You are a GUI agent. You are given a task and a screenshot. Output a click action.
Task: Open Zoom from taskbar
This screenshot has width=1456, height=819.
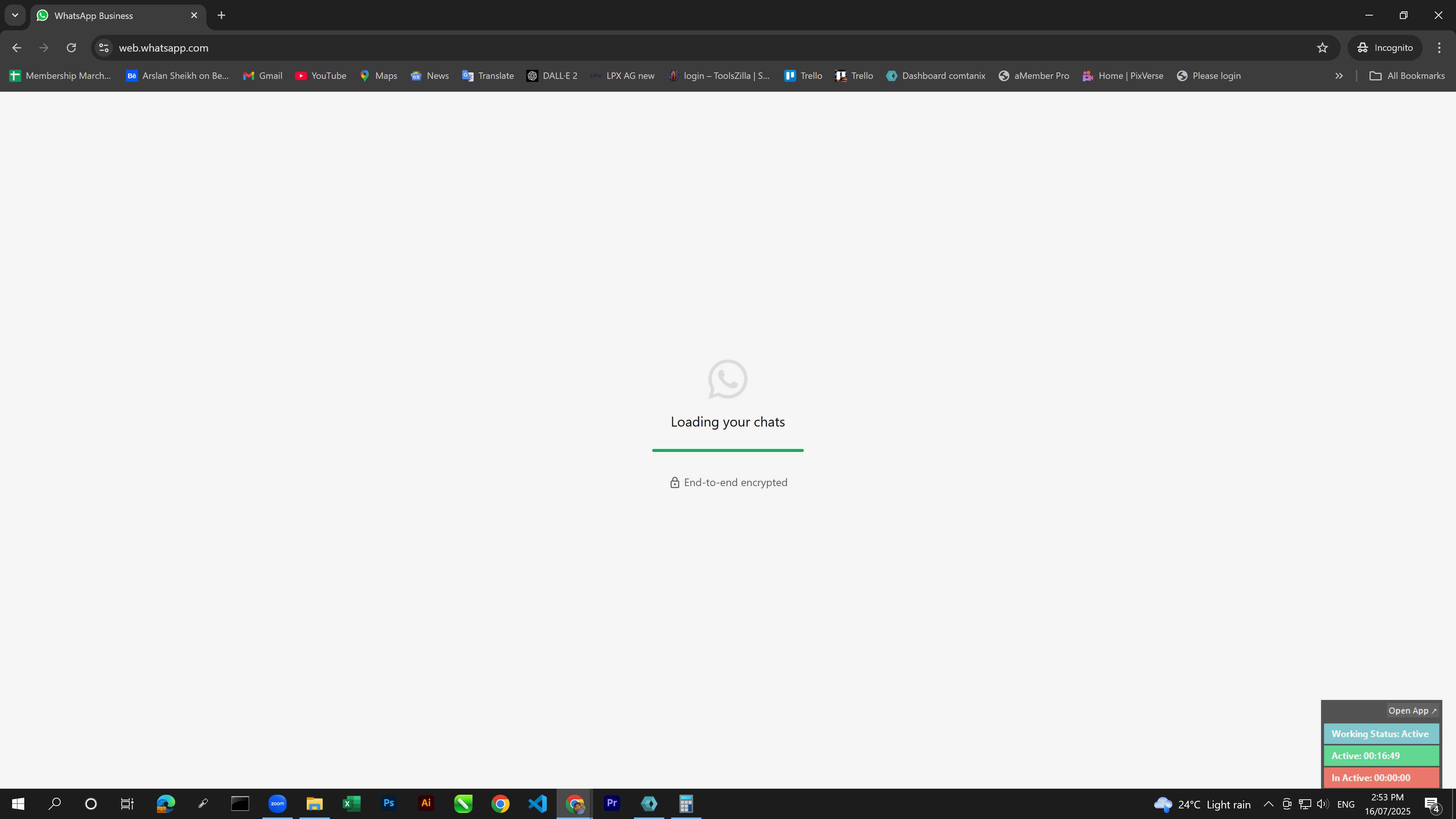coord(278,804)
